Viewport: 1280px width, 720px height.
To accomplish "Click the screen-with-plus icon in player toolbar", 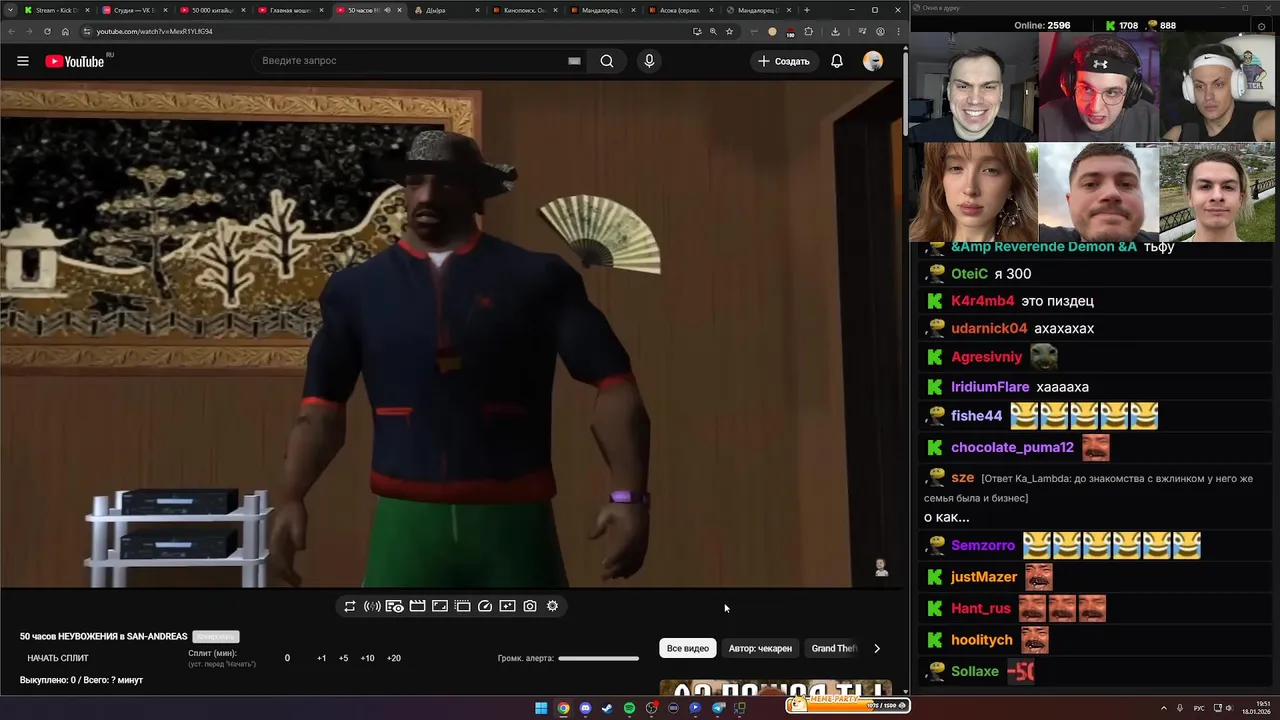I will tap(507, 606).
